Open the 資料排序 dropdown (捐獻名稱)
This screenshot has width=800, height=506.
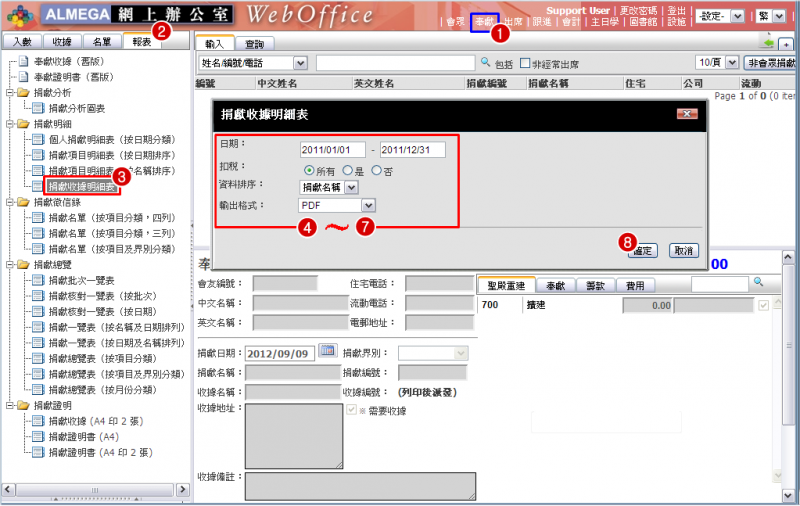[329, 187]
